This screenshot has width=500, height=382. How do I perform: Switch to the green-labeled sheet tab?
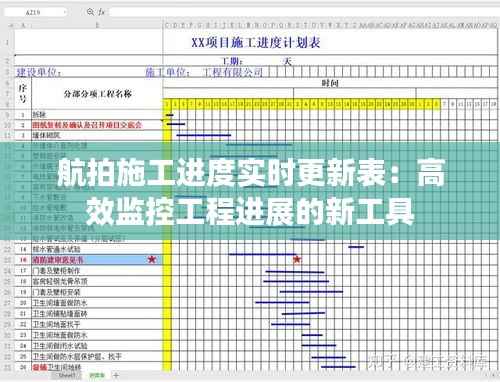(x=97, y=375)
